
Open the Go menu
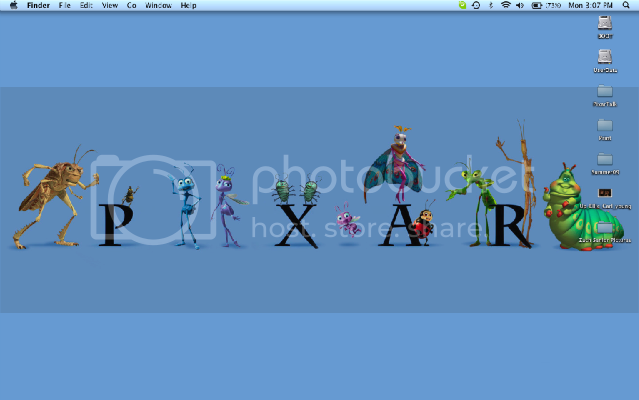point(131,6)
